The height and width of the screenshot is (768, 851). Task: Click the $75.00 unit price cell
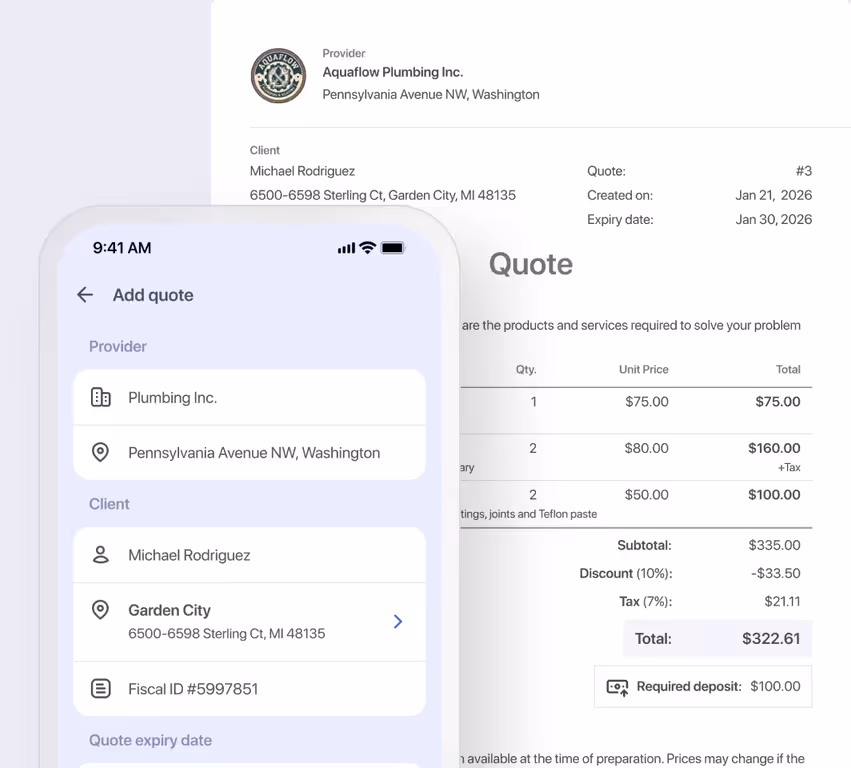[x=646, y=402]
